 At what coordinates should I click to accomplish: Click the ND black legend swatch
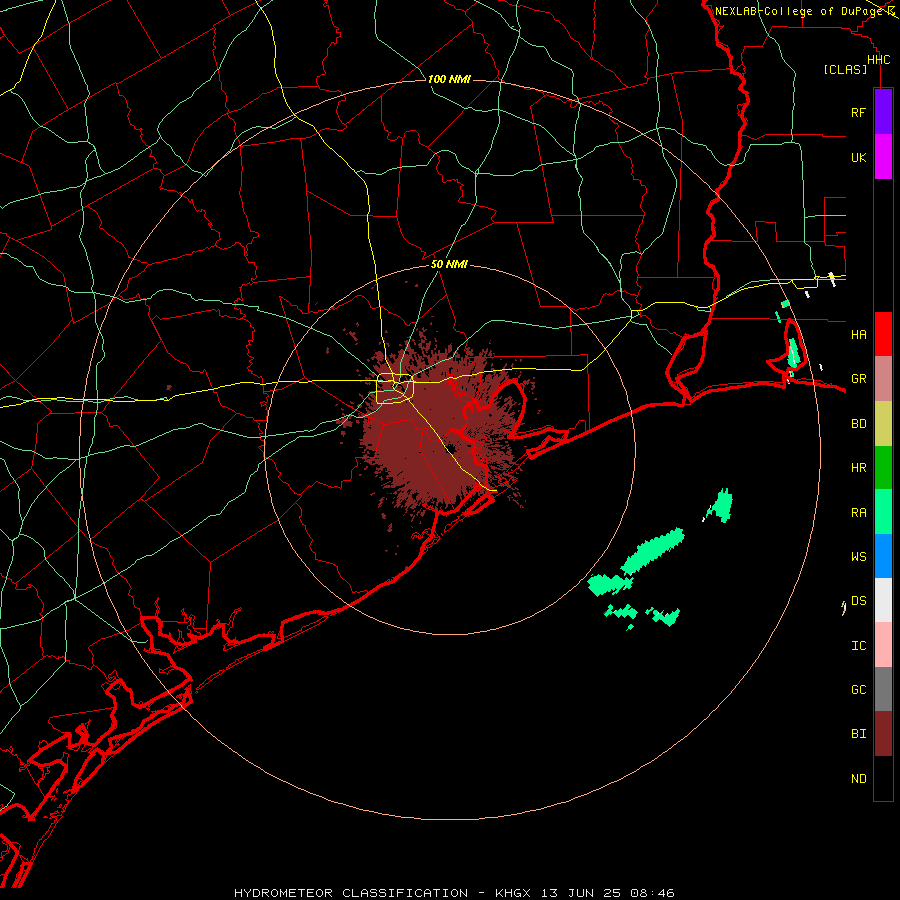[883, 778]
